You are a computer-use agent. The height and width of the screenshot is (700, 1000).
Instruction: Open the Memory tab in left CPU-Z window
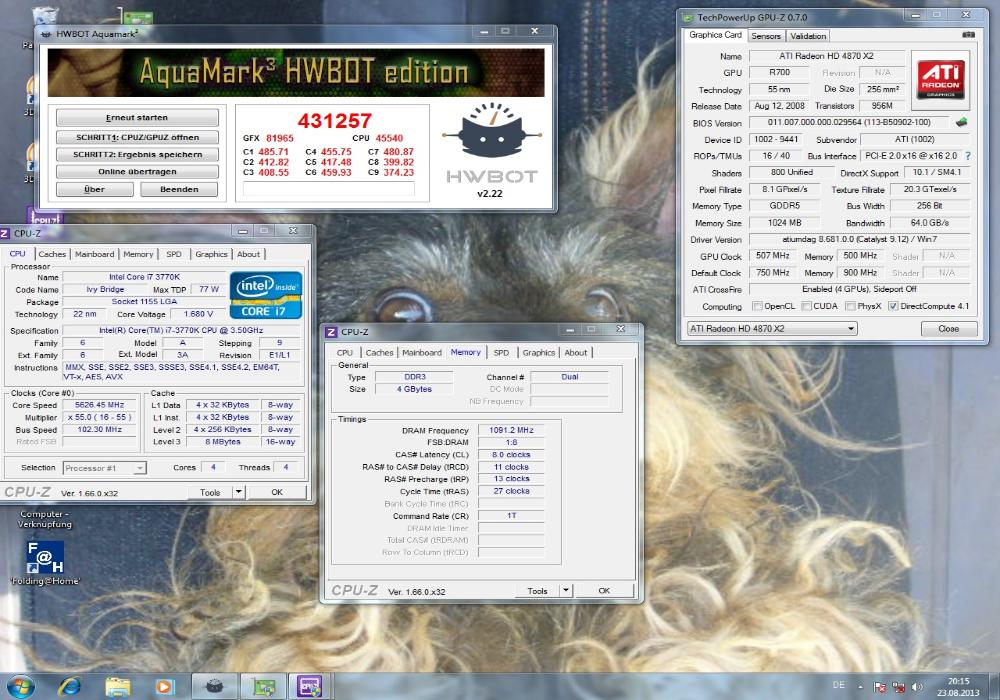pyautogui.click(x=138, y=254)
